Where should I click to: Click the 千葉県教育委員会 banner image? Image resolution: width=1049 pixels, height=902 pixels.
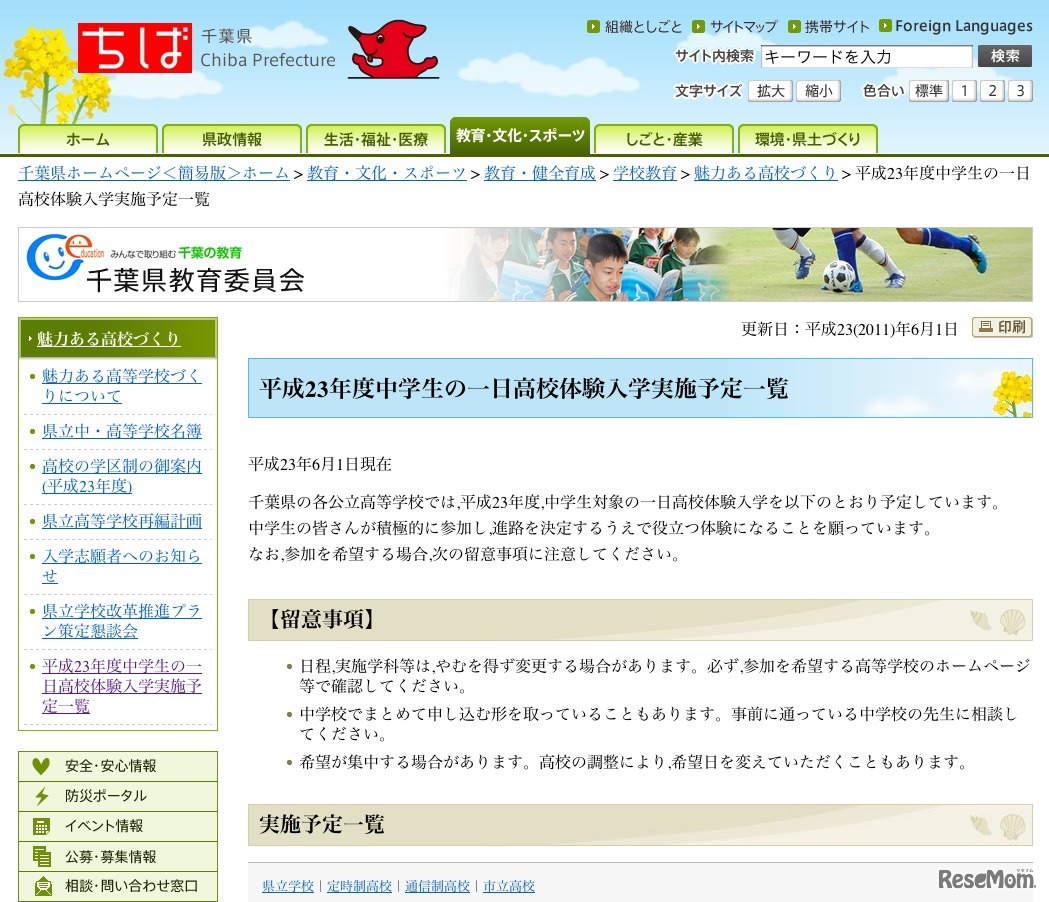coord(525,264)
